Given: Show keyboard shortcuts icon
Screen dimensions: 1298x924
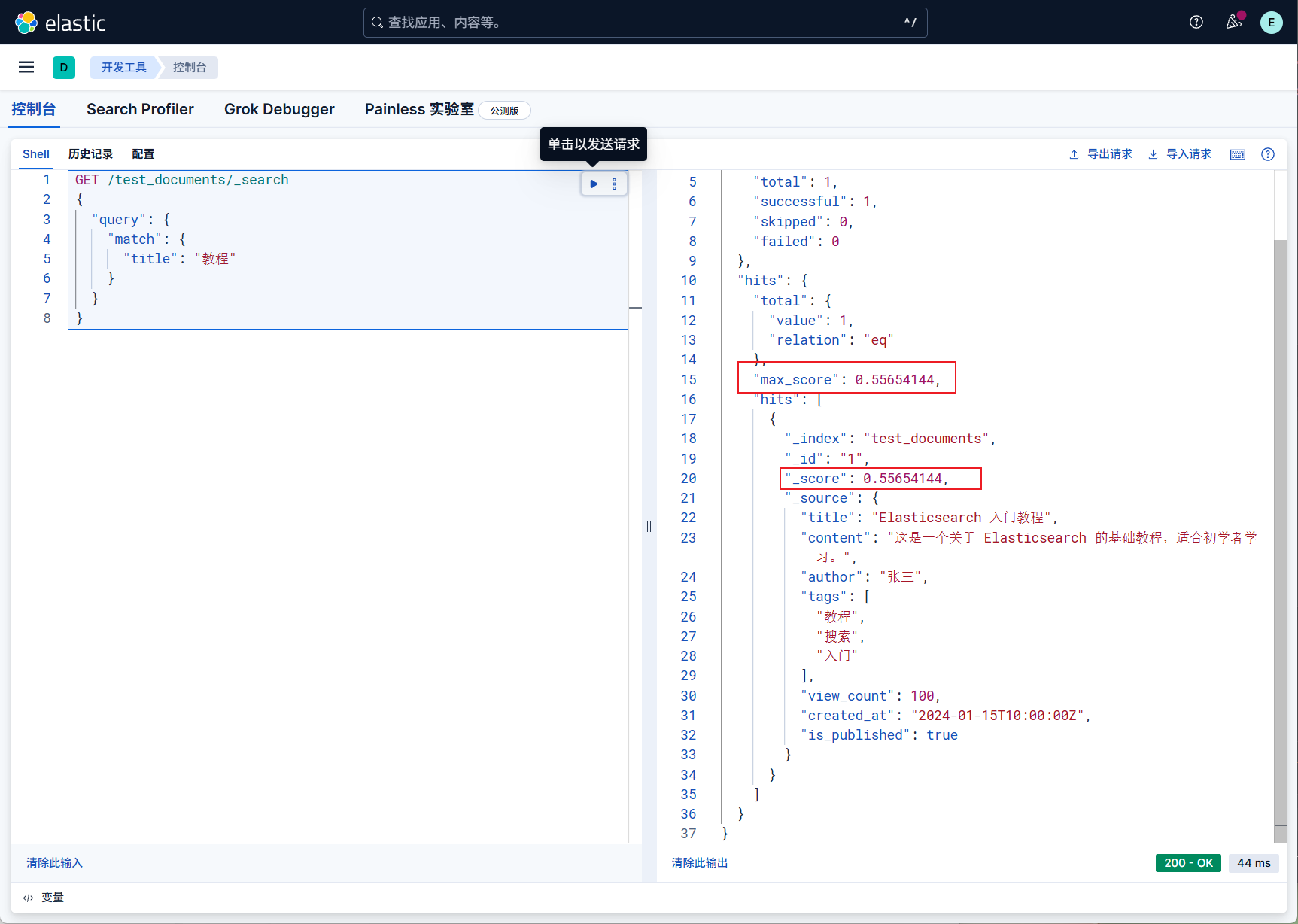Looking at the screenshot, I should pyautogui.click(x=1237, y=154).
